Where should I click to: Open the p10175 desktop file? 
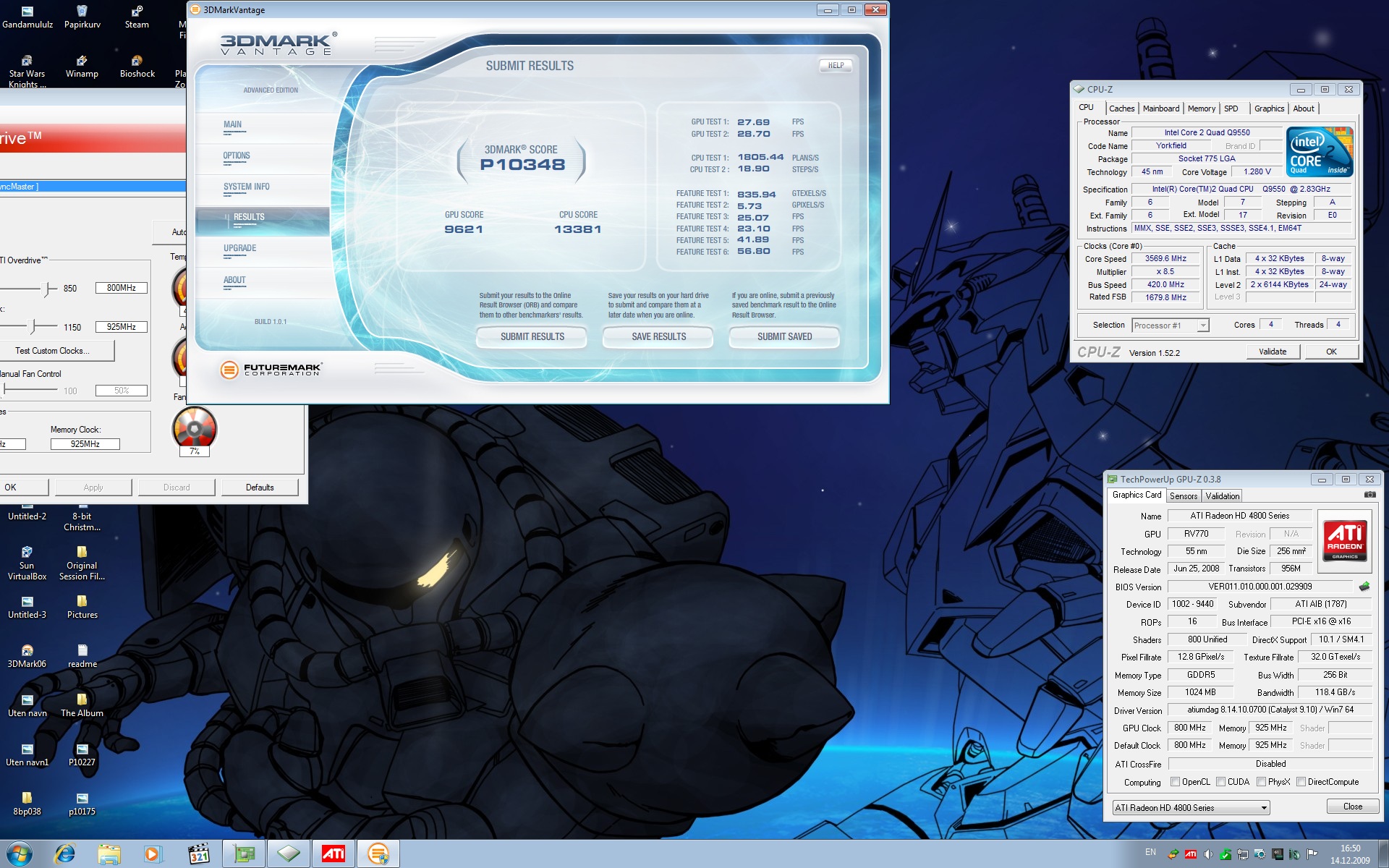82,804
